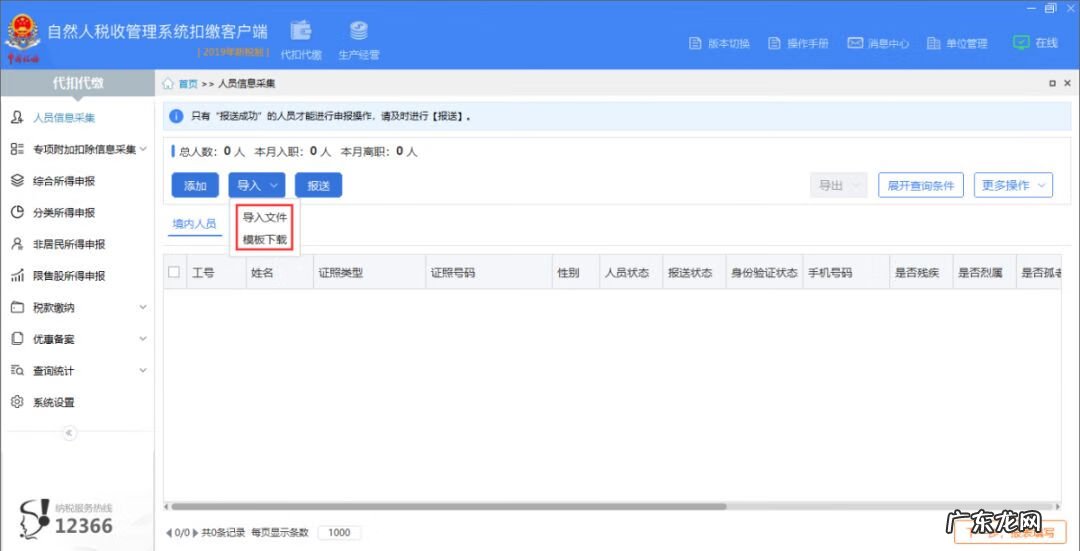
Task: Open the 生产经营 module icon
Action: click(359, 31)
